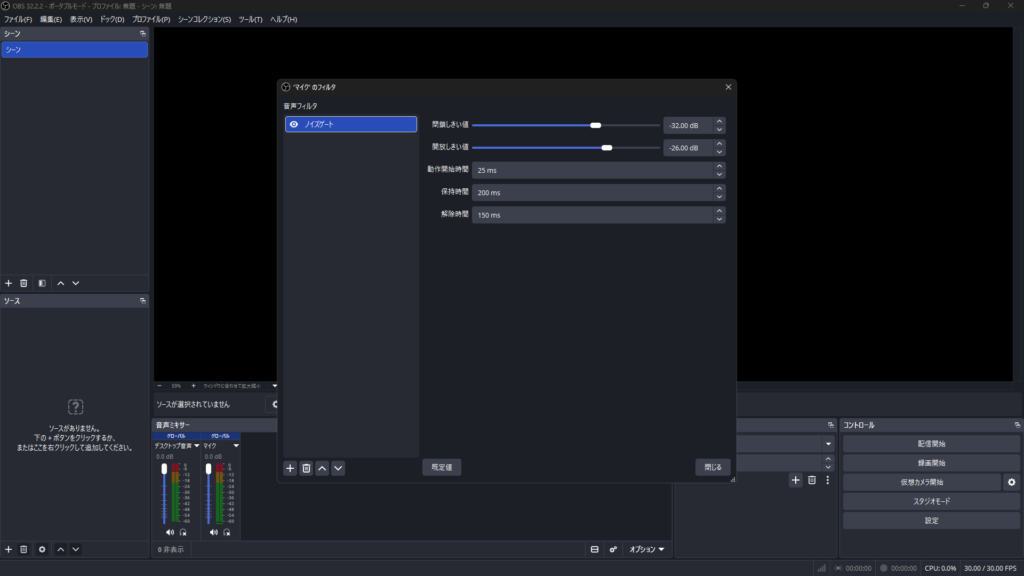This screenshot has width=1024, height=576.
Task: Adjust デスクトップ音声 volume fader
Action: point(164,469)
